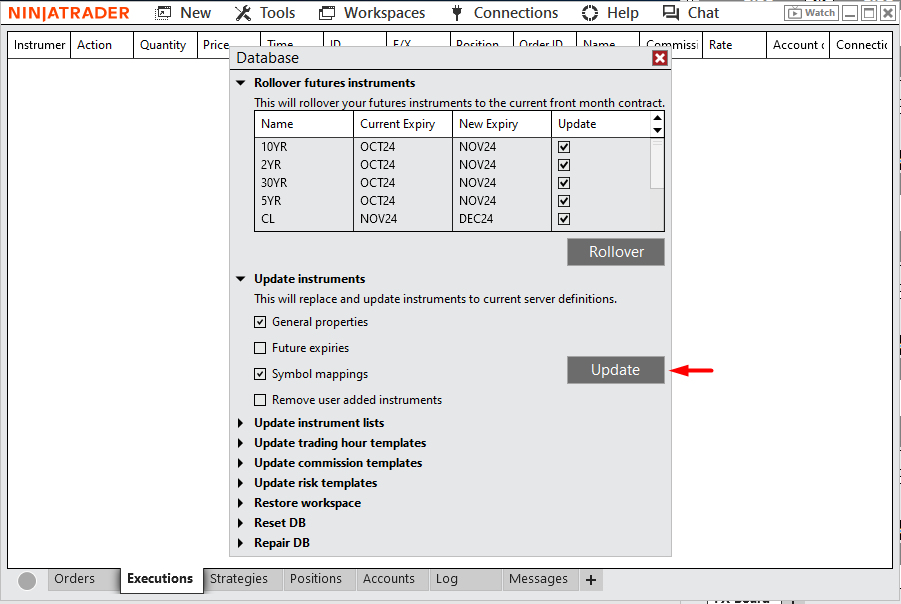Viewport: 901px width, 604px height.
Task: Click the Update button
Action: 615,370
